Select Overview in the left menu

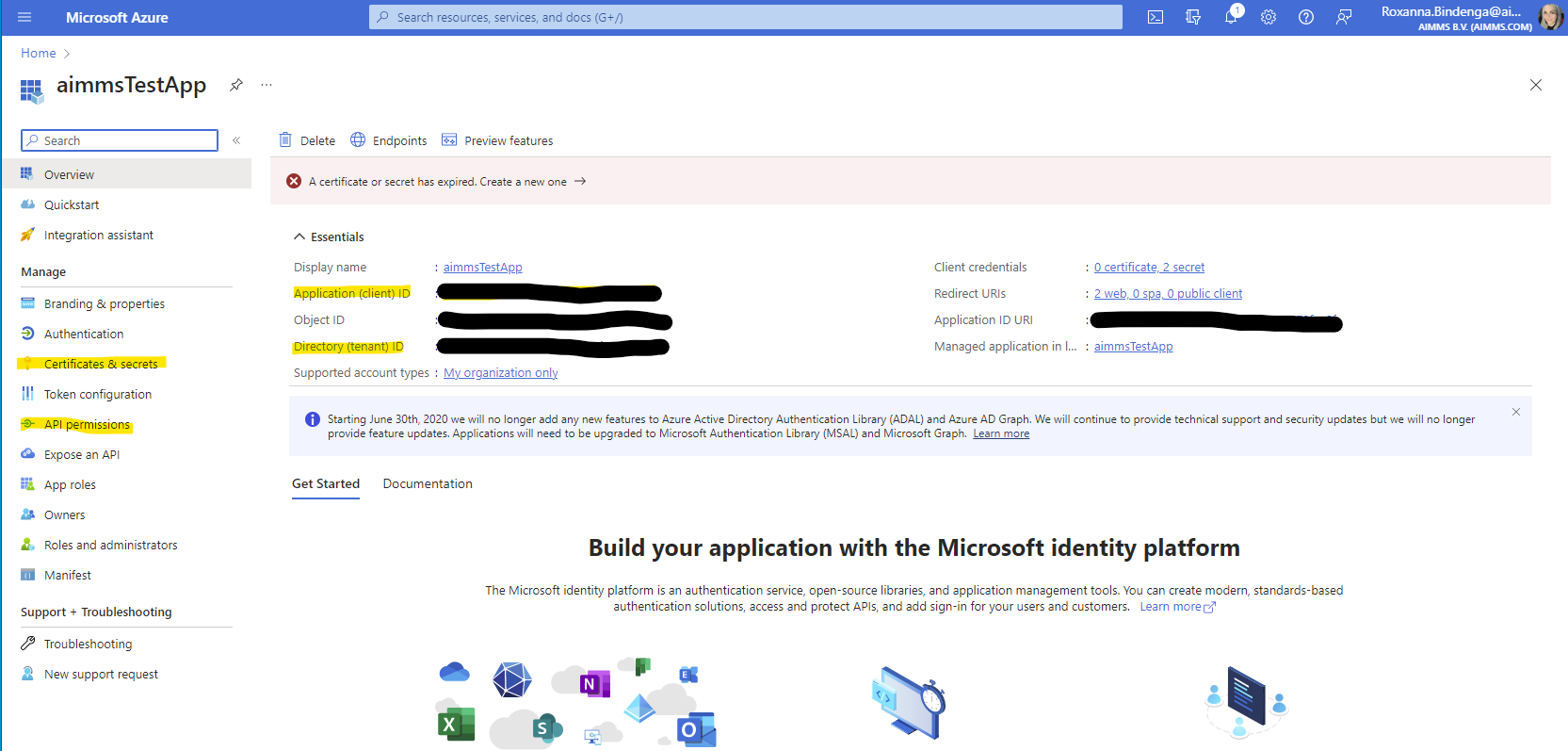point(126,174)
